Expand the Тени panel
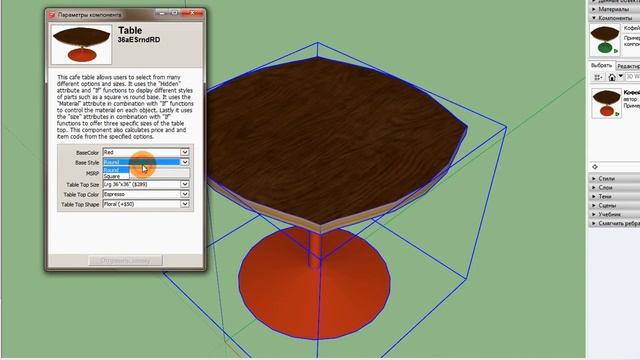 pyautogui.click(x=613, y=196)
